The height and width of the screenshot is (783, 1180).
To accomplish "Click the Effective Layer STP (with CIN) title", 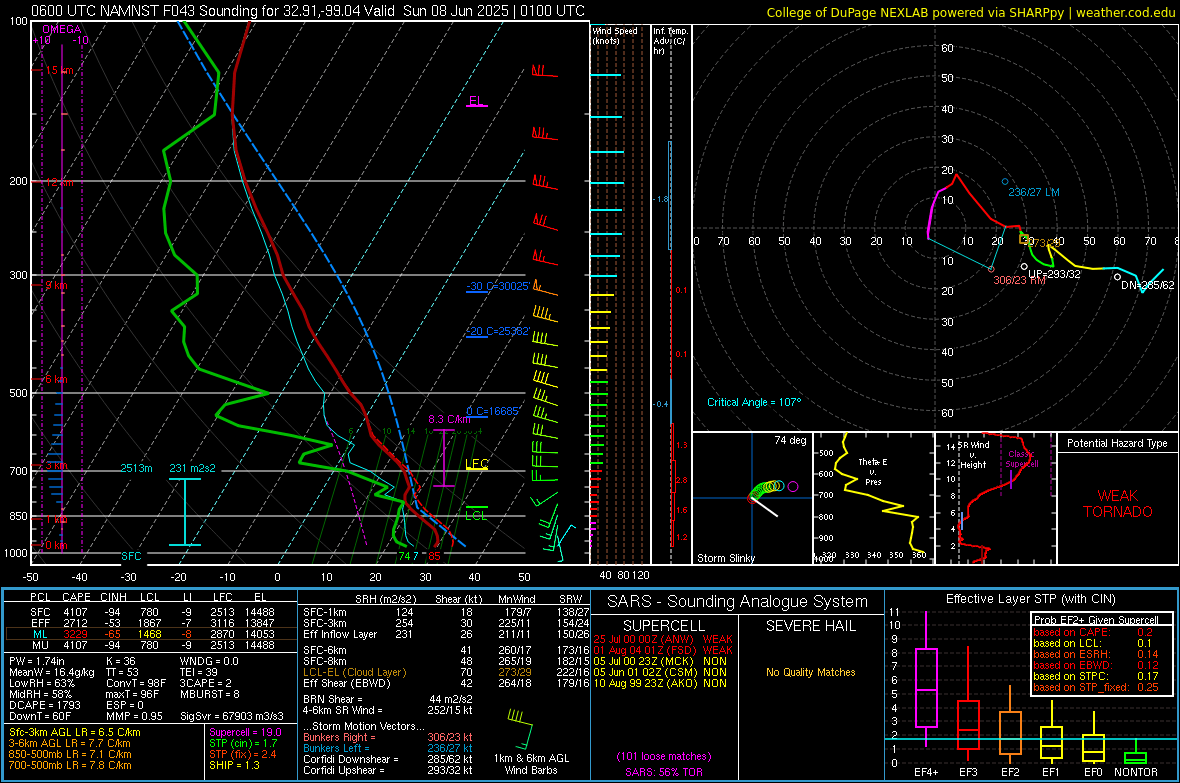I will point(1030,599).
